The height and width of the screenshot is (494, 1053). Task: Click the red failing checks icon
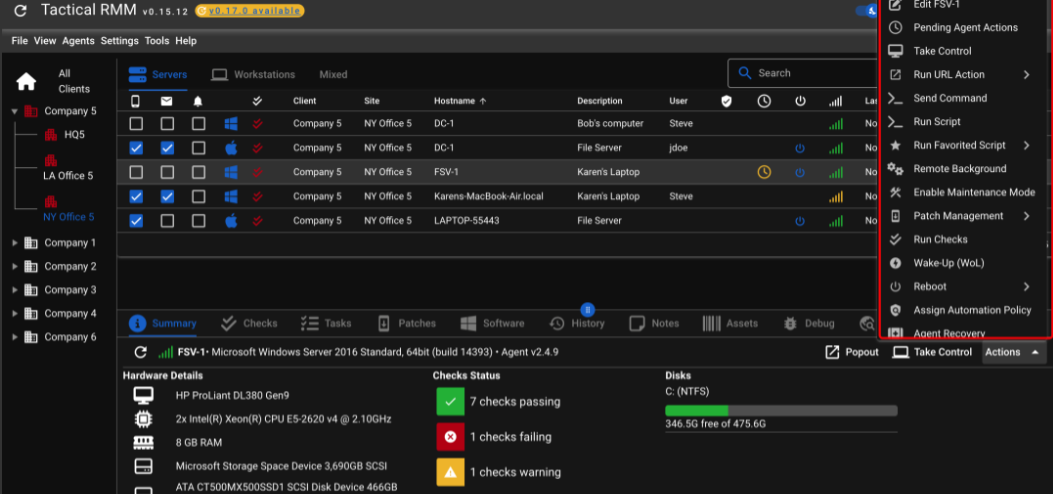451,437
